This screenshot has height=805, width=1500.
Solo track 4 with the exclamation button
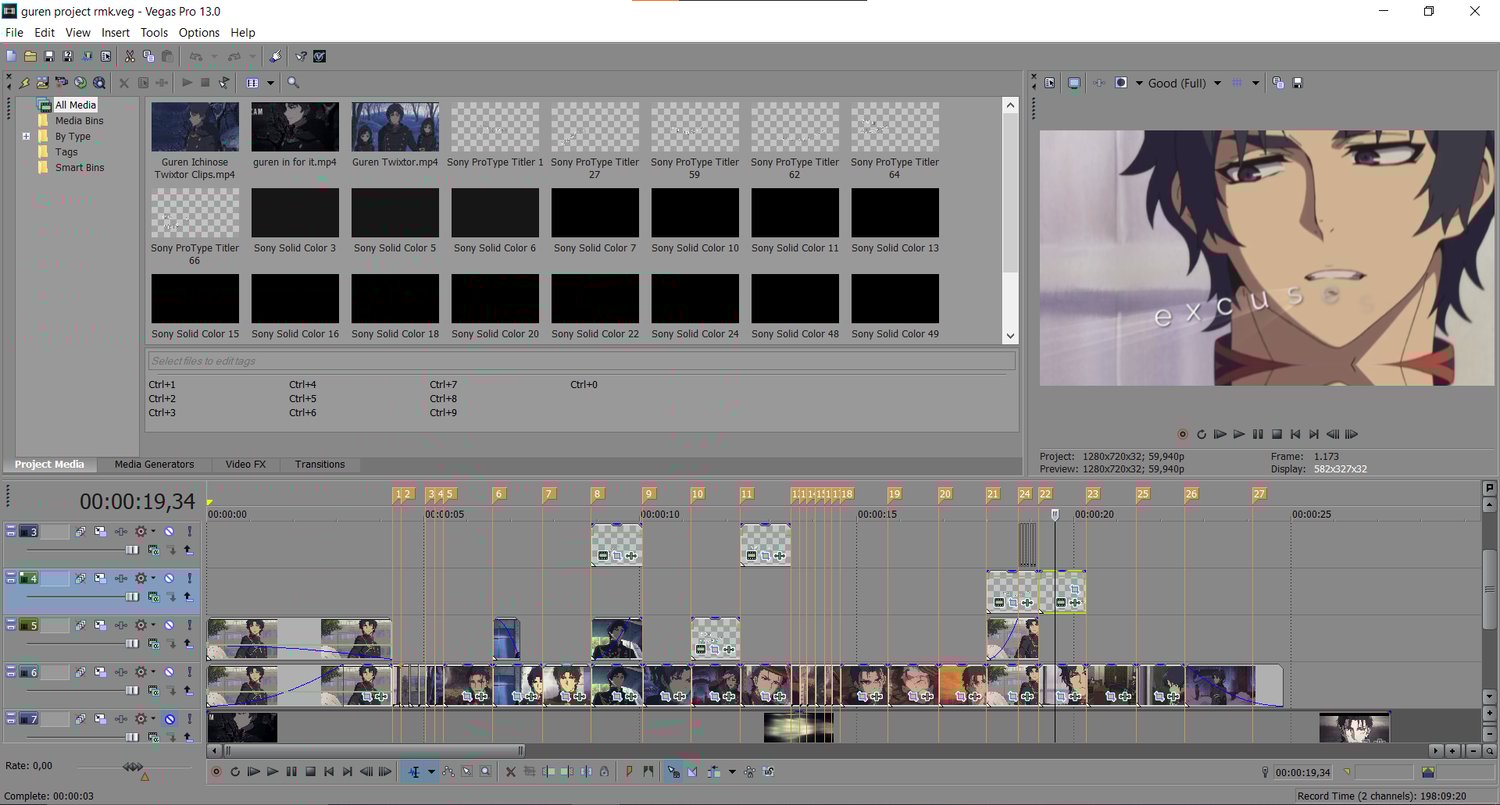189,578
